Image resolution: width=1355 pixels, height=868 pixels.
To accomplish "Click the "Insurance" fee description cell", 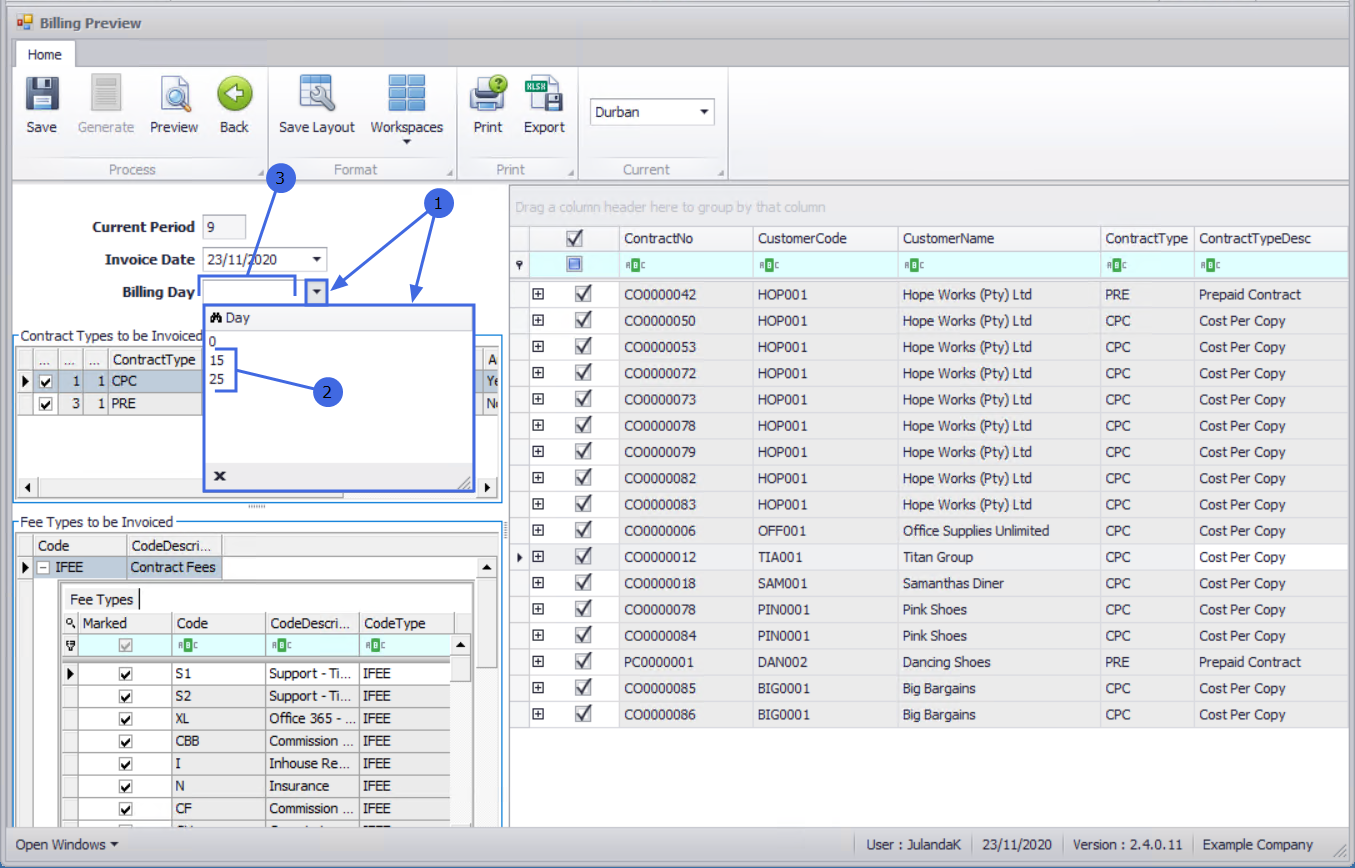I will coord(312,786).
